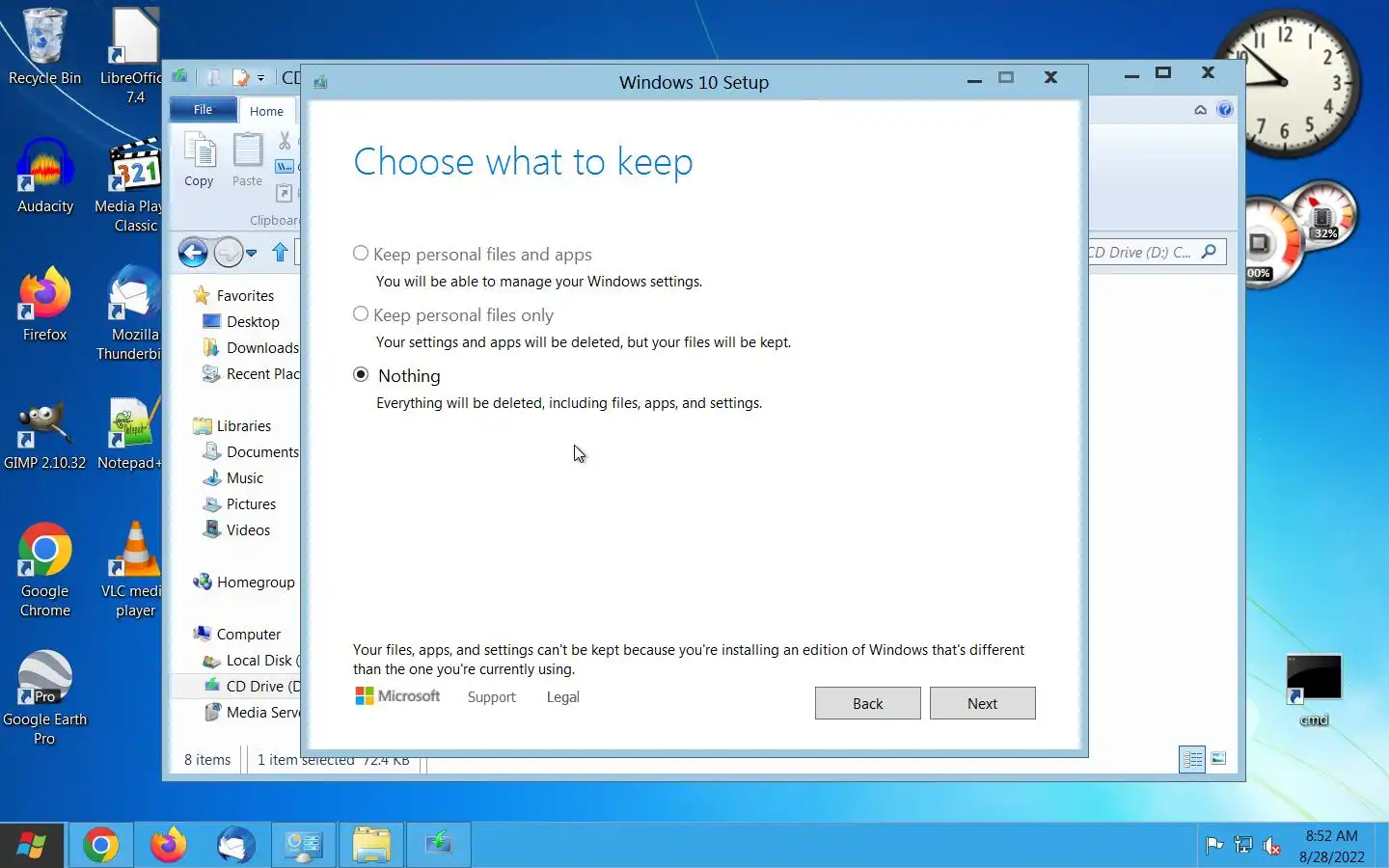Screen dimensions: 1389x868
Task: Click the Recycle Bin desktop icon
Action: [44, 46]
